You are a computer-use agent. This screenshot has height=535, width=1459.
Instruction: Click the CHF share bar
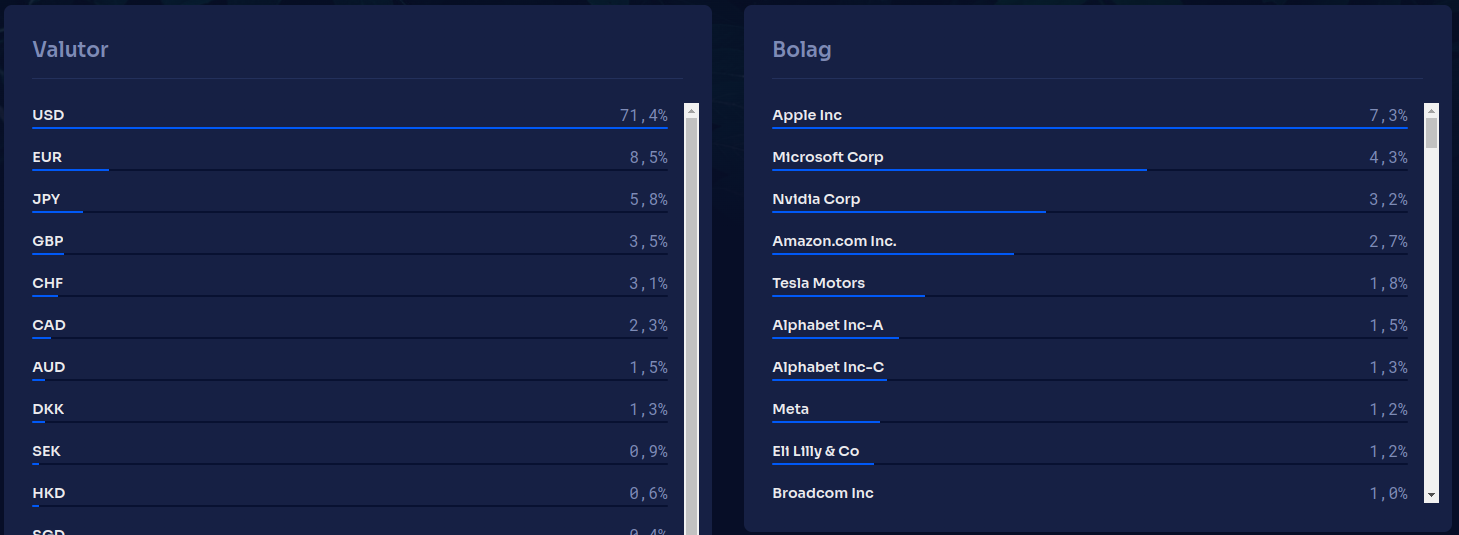point(45,296)
